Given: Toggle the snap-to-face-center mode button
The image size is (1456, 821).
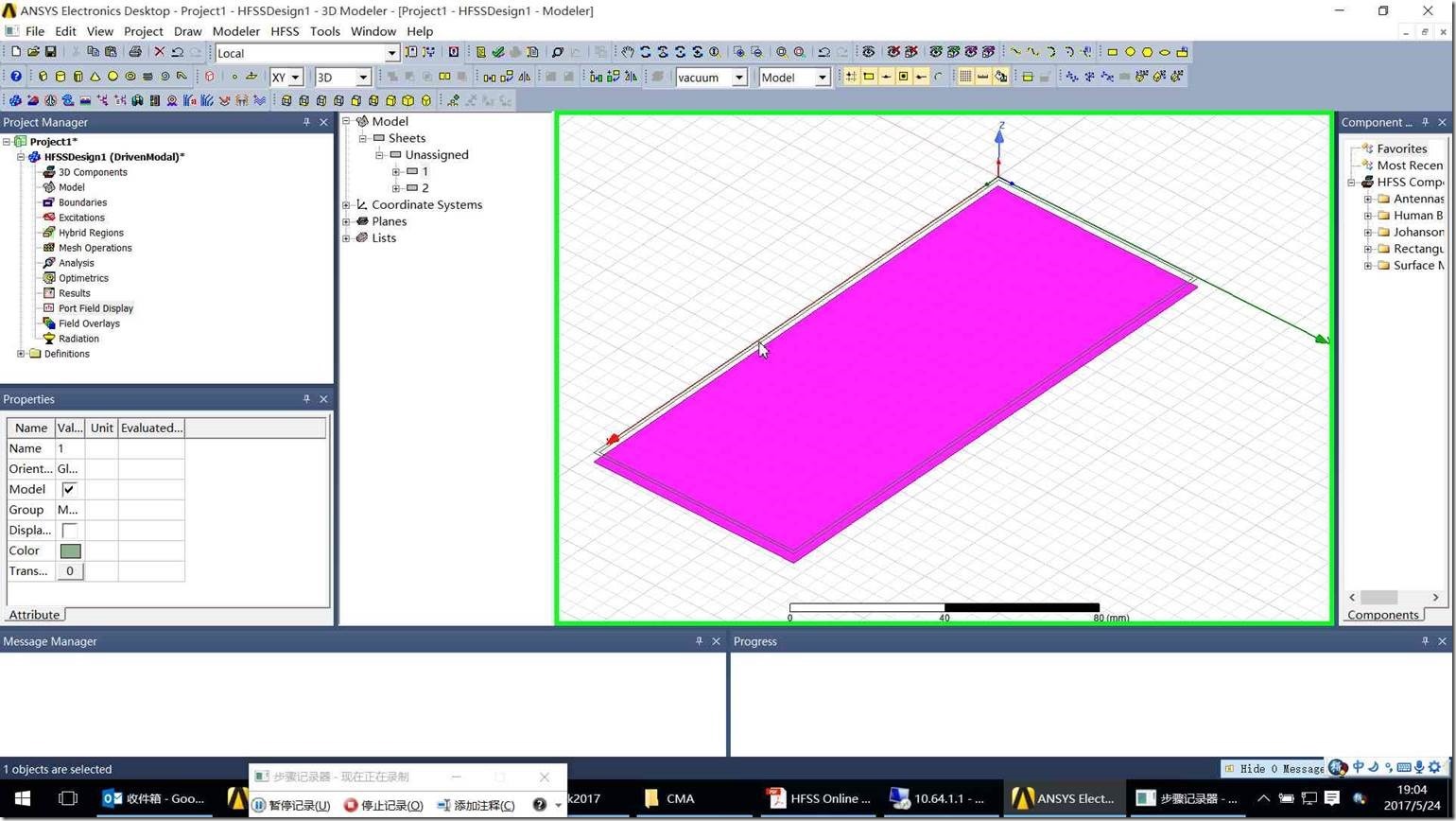Looking at the screenshot, I should [x=903, y=77].
